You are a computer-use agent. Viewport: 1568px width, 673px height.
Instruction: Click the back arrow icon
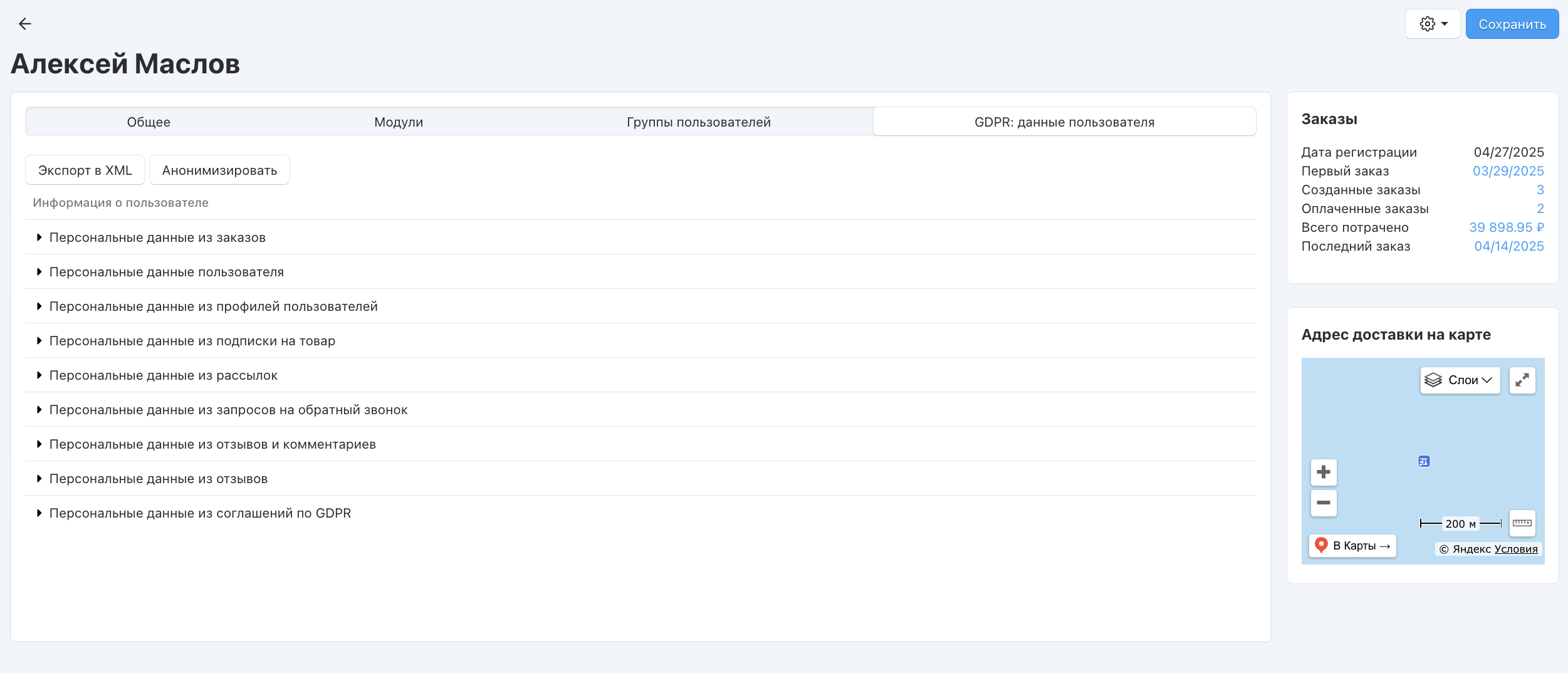pyautogui.click(x=24, y=24)
